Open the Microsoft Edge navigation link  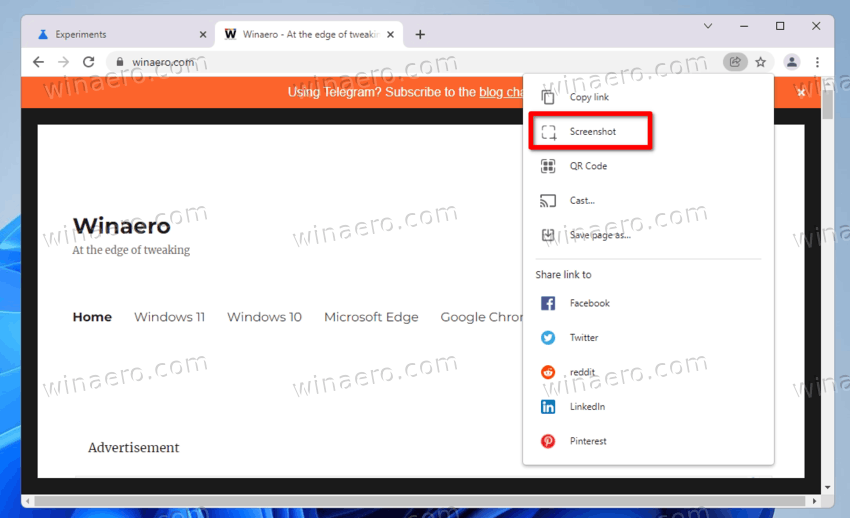[x=371, y=317]
